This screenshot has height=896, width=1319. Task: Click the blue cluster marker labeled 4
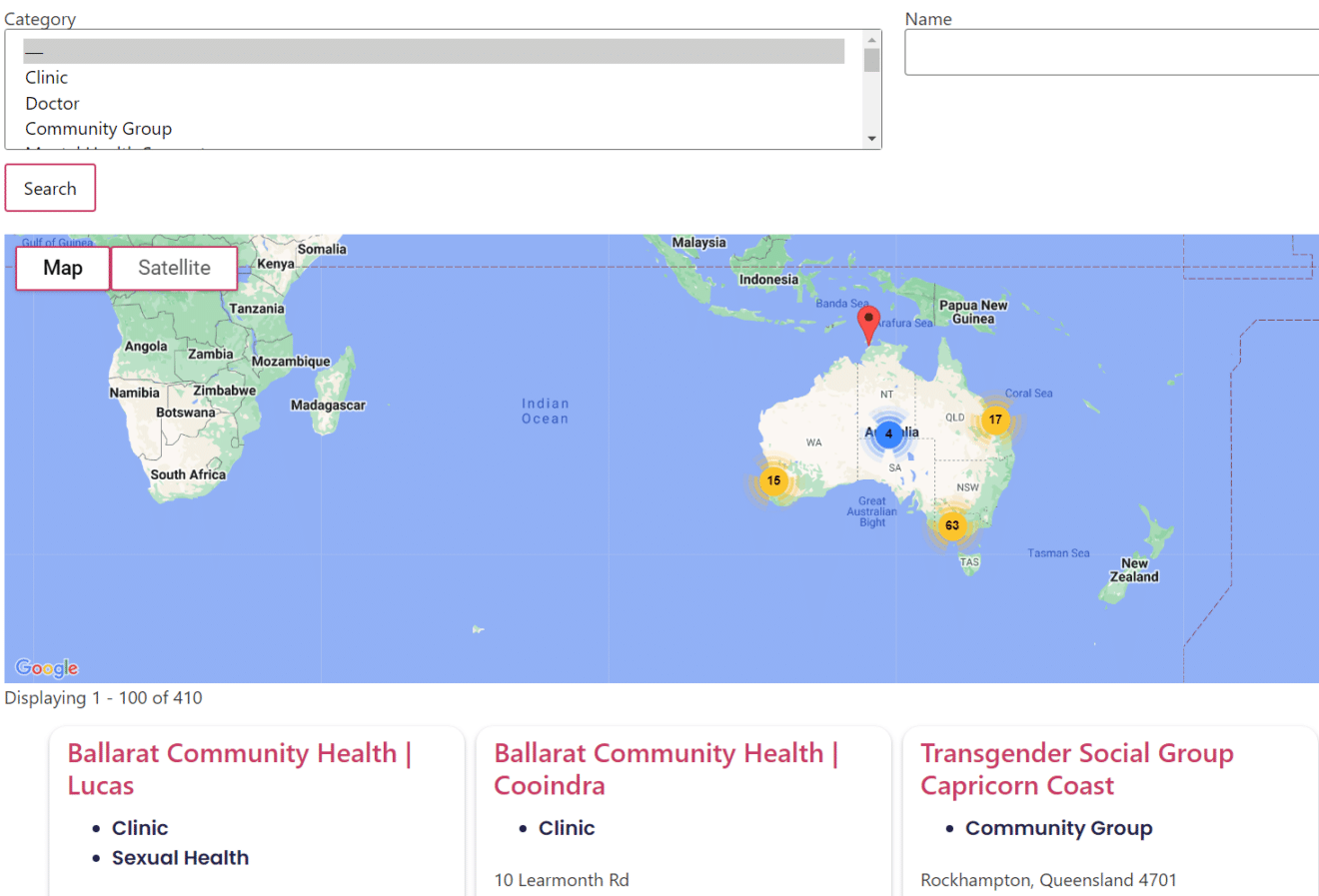point(888,434)
